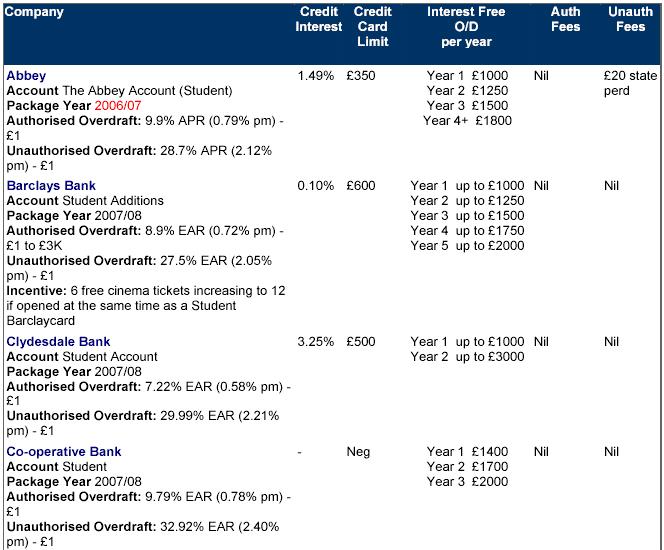Click Abbey's 1.49% credit interest value
Image resolution: width=664 pixels, height=550 pixels.
(316, 76)
